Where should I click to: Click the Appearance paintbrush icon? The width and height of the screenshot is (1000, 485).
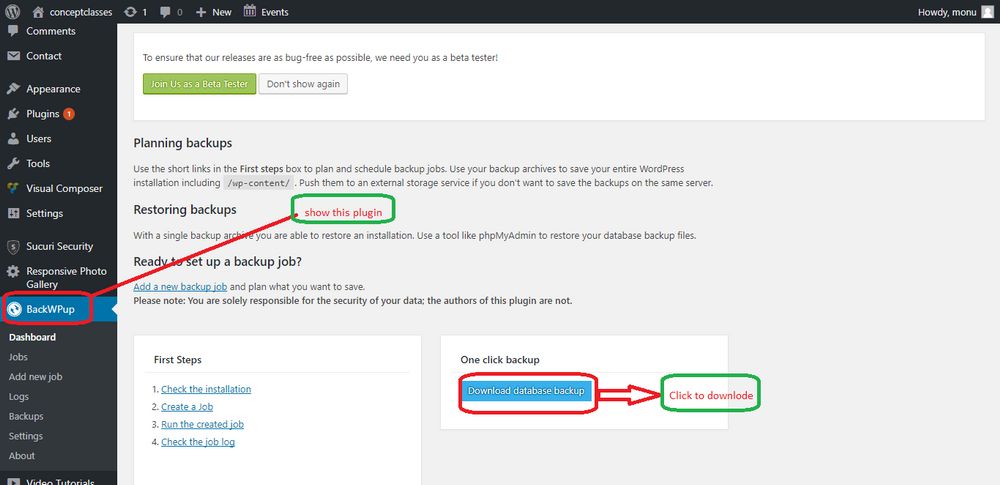click(x=13, y=89)
